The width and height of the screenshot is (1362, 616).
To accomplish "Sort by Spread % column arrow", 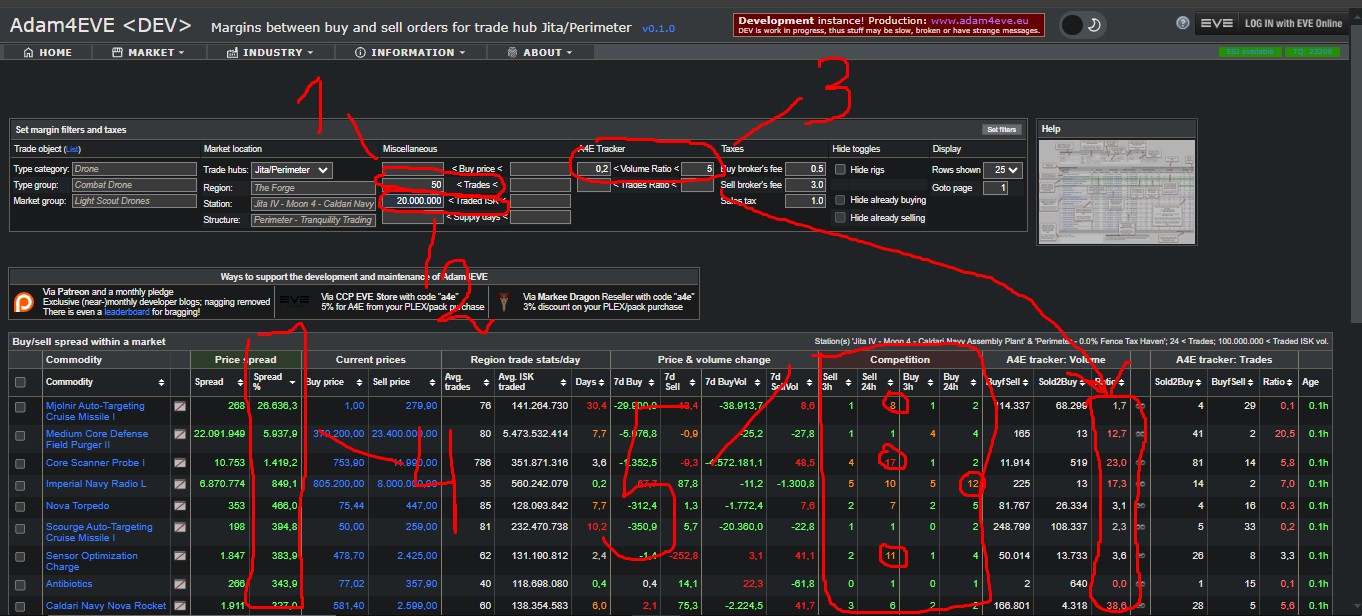I will (x=293, y=382).
